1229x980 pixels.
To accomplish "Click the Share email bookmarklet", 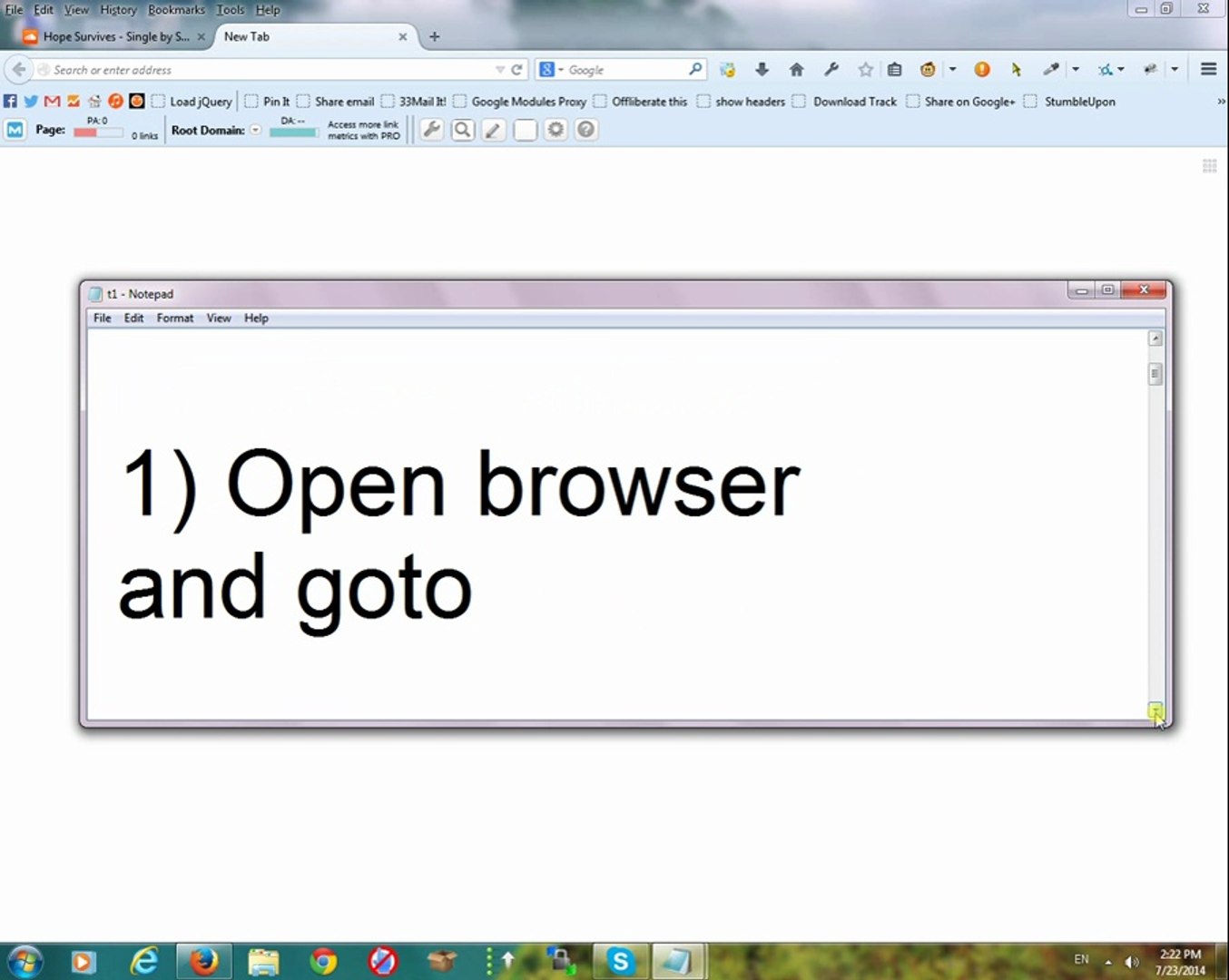I will click(x=336, y=102).
